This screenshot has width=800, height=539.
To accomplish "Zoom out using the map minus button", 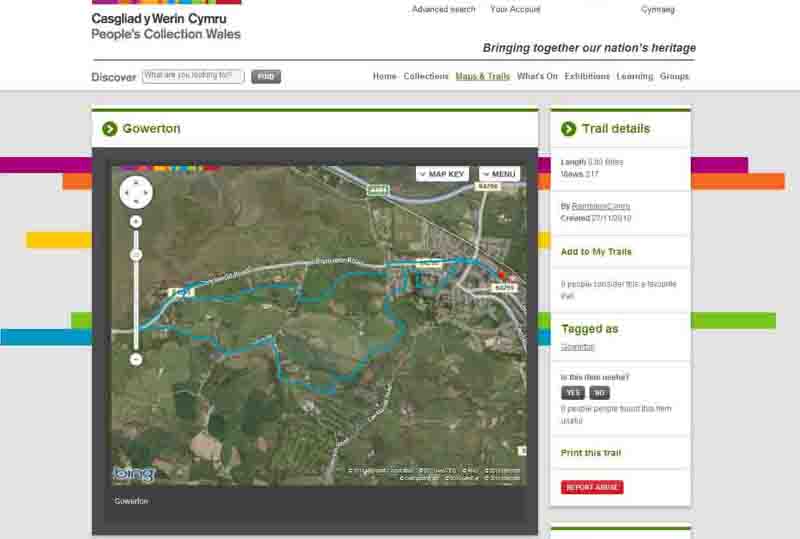I will [x=136, y=359].
